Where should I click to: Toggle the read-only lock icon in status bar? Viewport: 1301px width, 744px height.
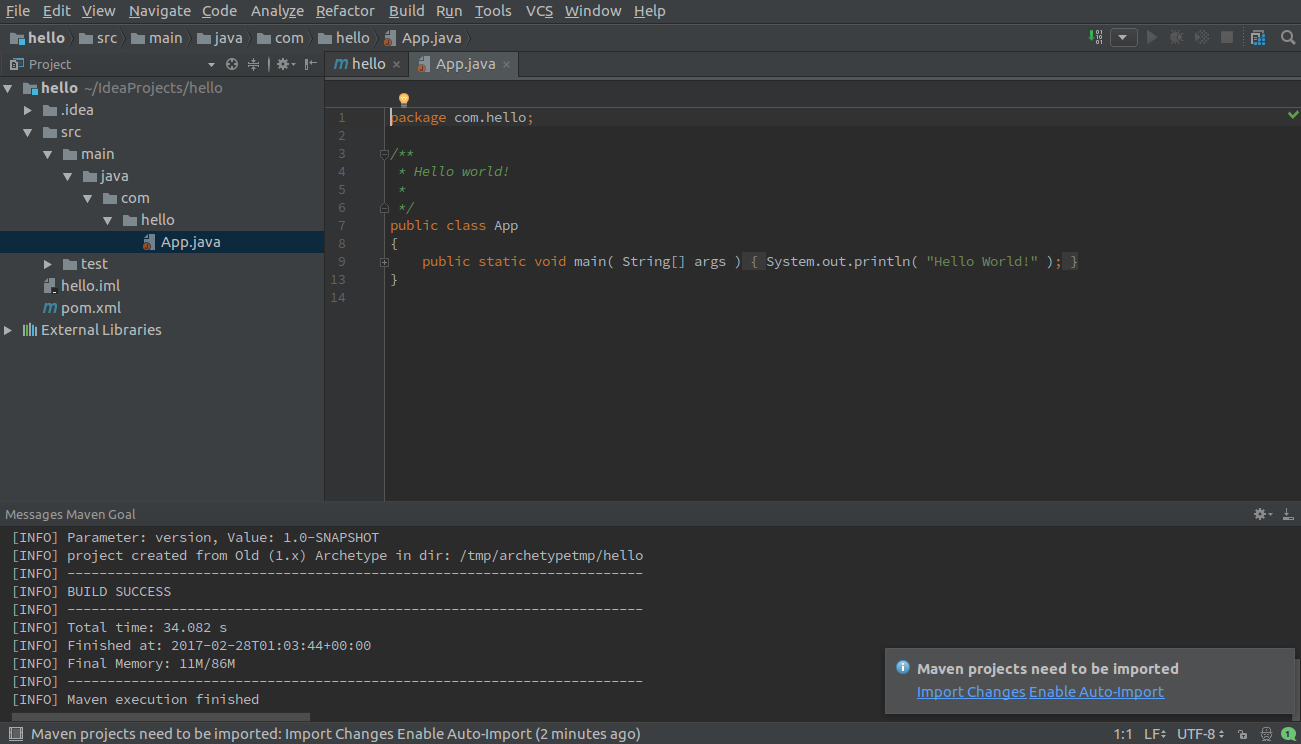1242,734
